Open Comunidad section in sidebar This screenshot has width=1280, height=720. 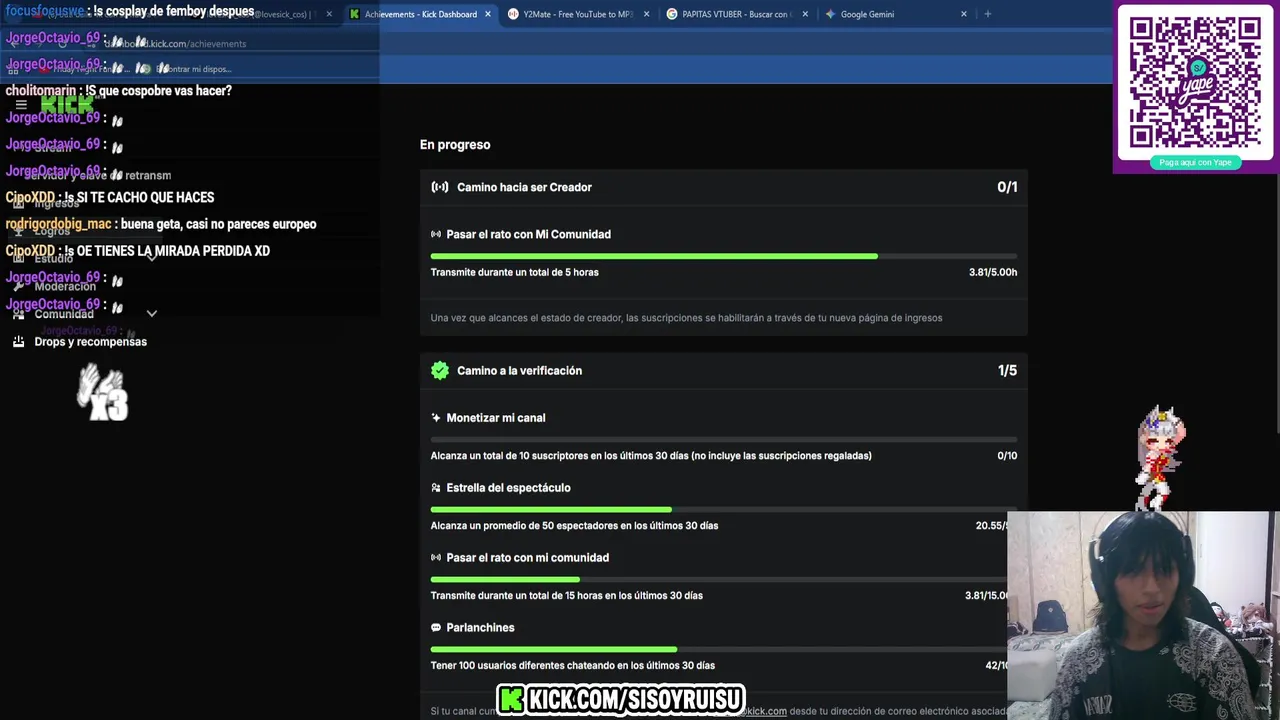click(x=64, y=314)
